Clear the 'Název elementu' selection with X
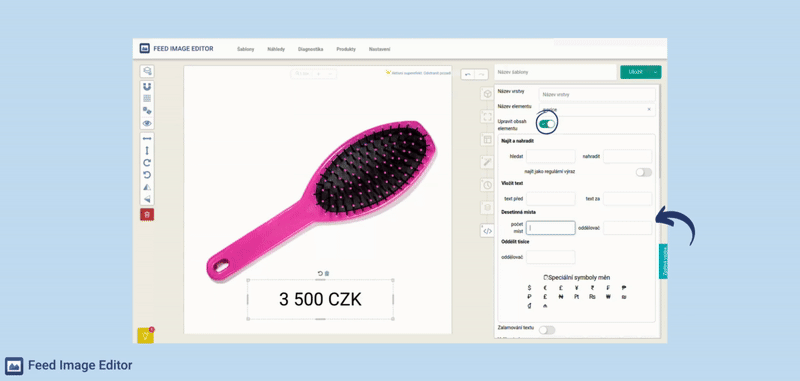This screenshot has height=381, width=800. [649, 109]
